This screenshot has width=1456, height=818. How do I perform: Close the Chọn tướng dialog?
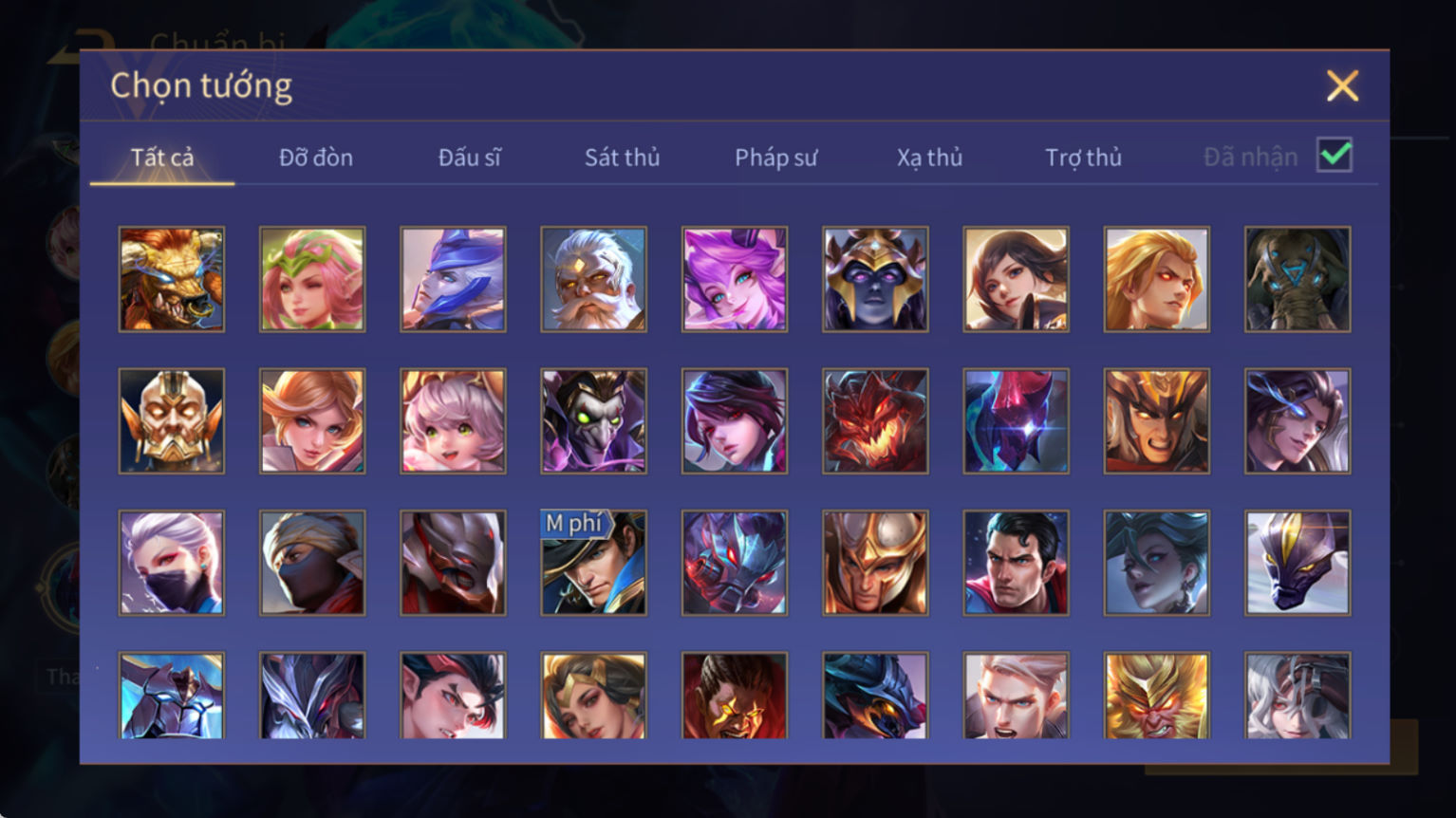(x=1342, y=86)
